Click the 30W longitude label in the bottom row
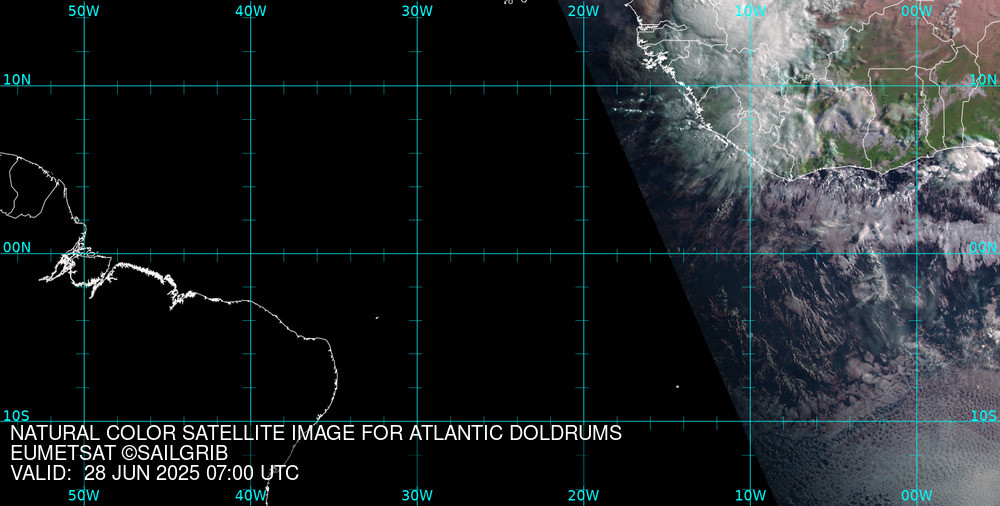 point(418,495)
